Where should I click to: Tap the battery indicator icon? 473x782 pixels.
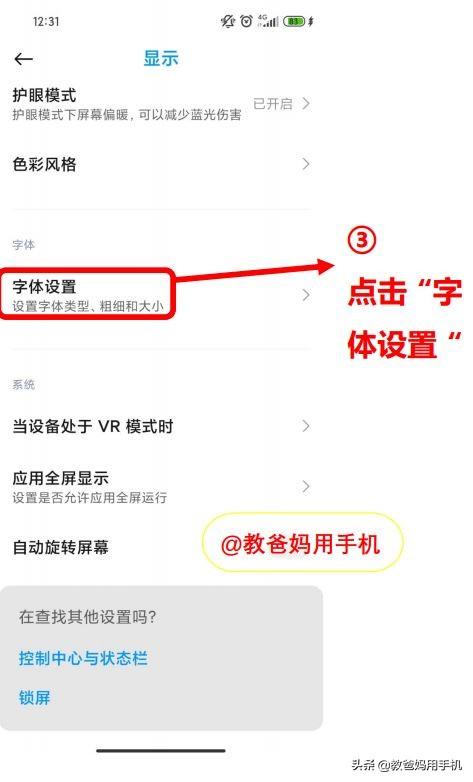(x=294, y=21)
